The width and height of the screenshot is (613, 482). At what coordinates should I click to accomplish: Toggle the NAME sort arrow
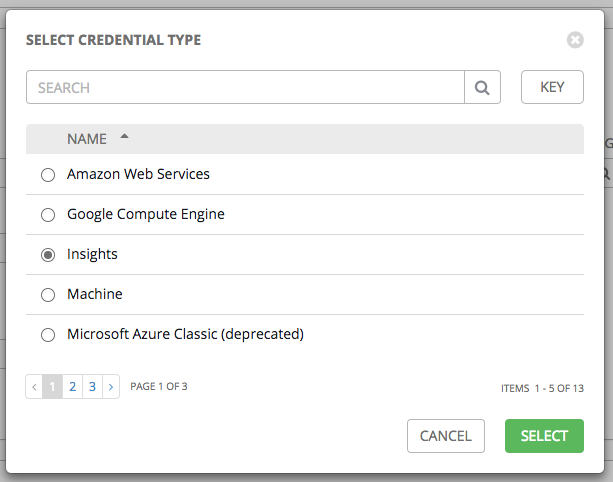pyautogui.click(x=124, y=136)
